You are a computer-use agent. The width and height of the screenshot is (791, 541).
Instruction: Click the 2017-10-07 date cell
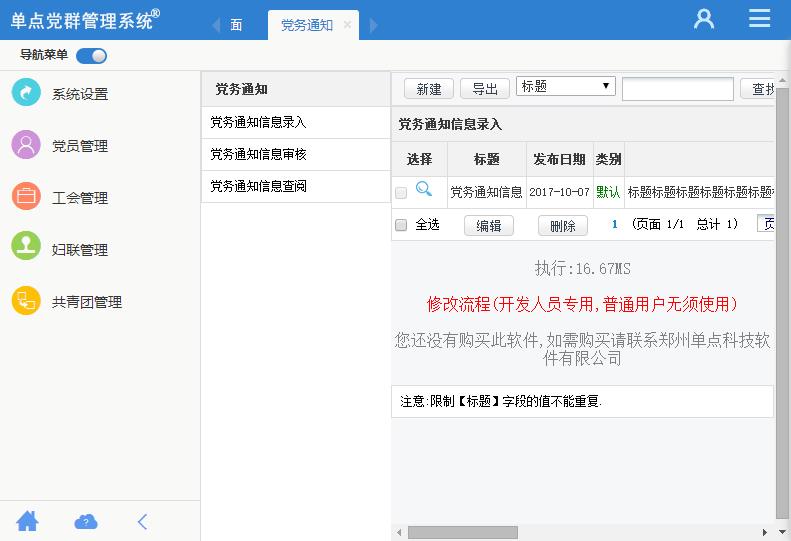pyautogui.click(x=559, y=192)
